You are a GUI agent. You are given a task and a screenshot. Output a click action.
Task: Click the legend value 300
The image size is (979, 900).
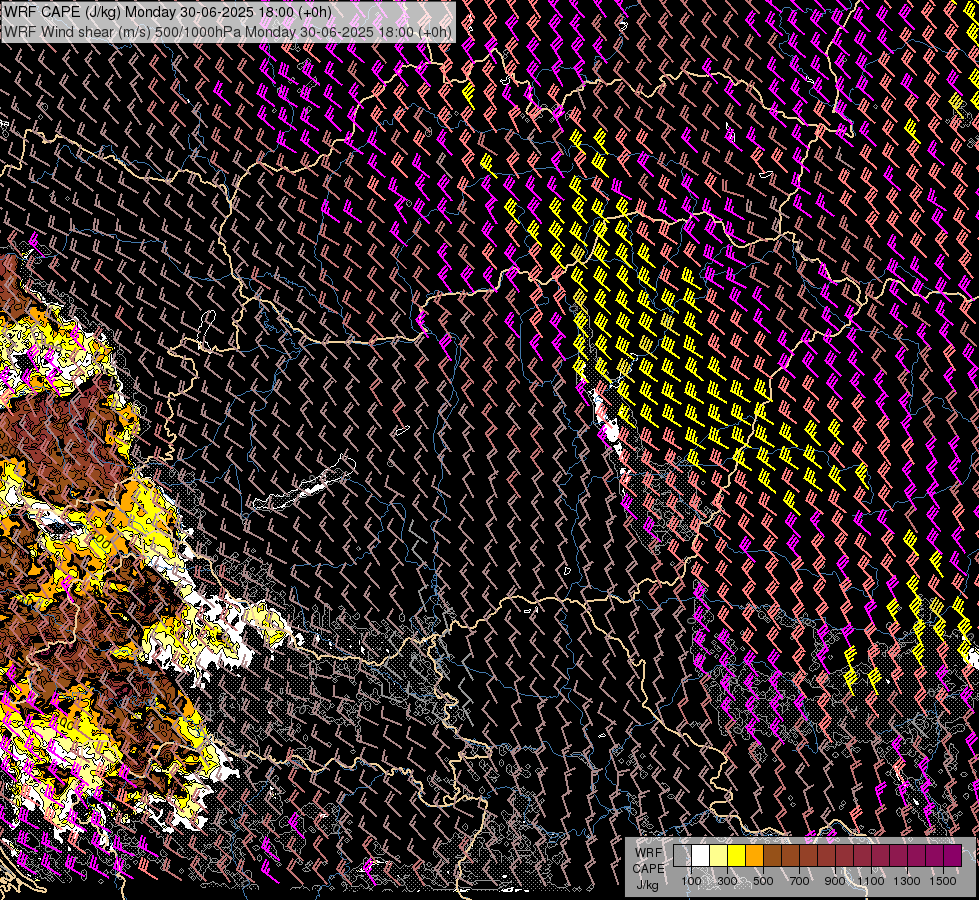(x=727, y=881)
